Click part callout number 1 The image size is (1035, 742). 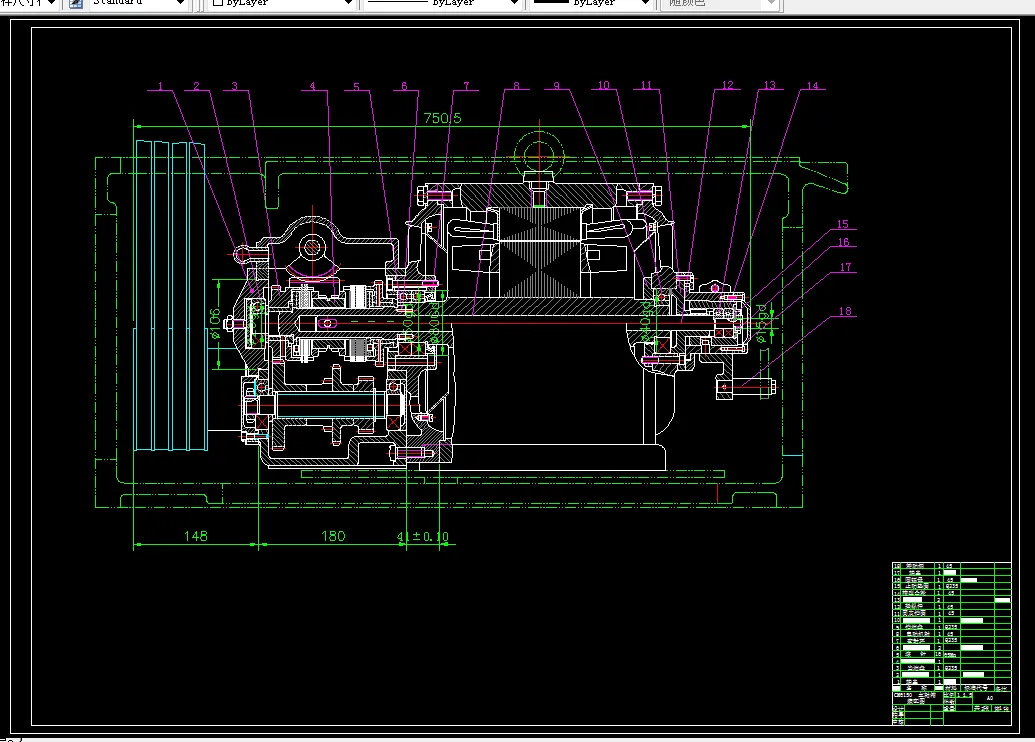(160, 87)
